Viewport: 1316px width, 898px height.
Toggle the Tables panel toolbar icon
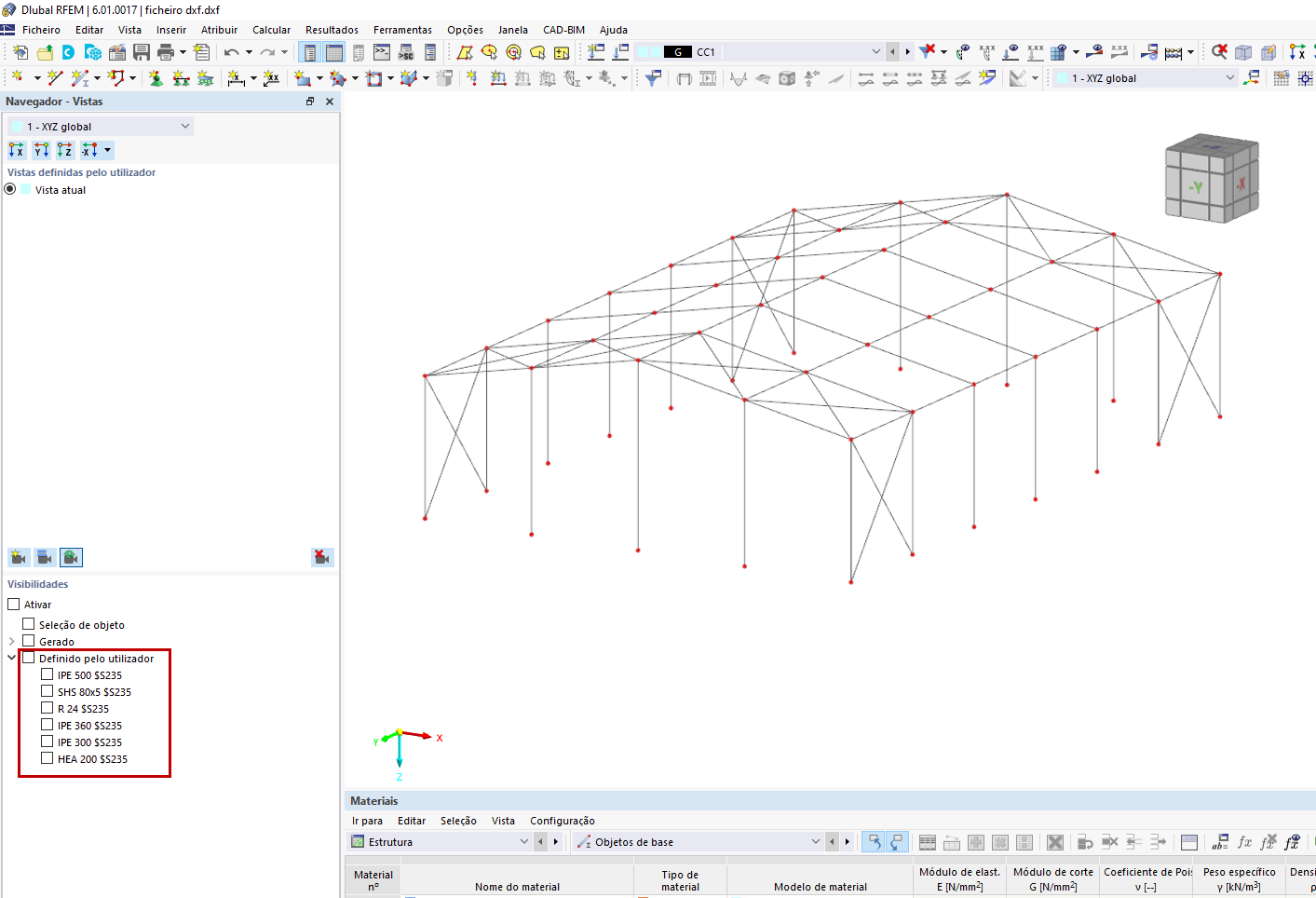333,52
